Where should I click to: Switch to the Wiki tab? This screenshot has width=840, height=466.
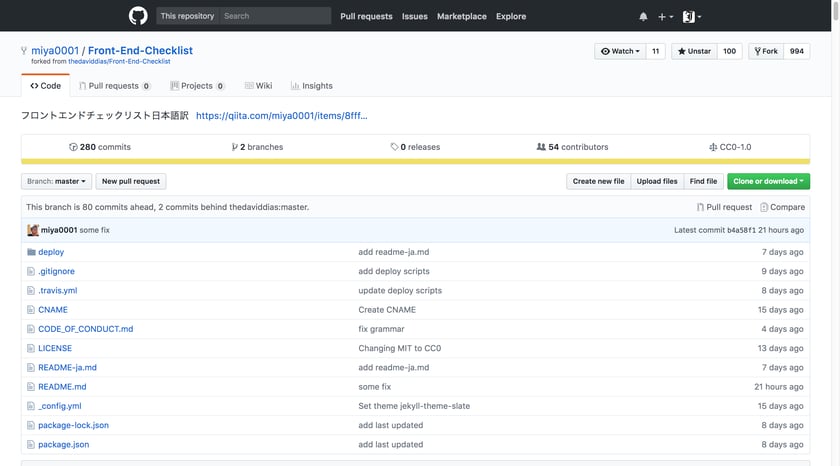click(258, 86)
